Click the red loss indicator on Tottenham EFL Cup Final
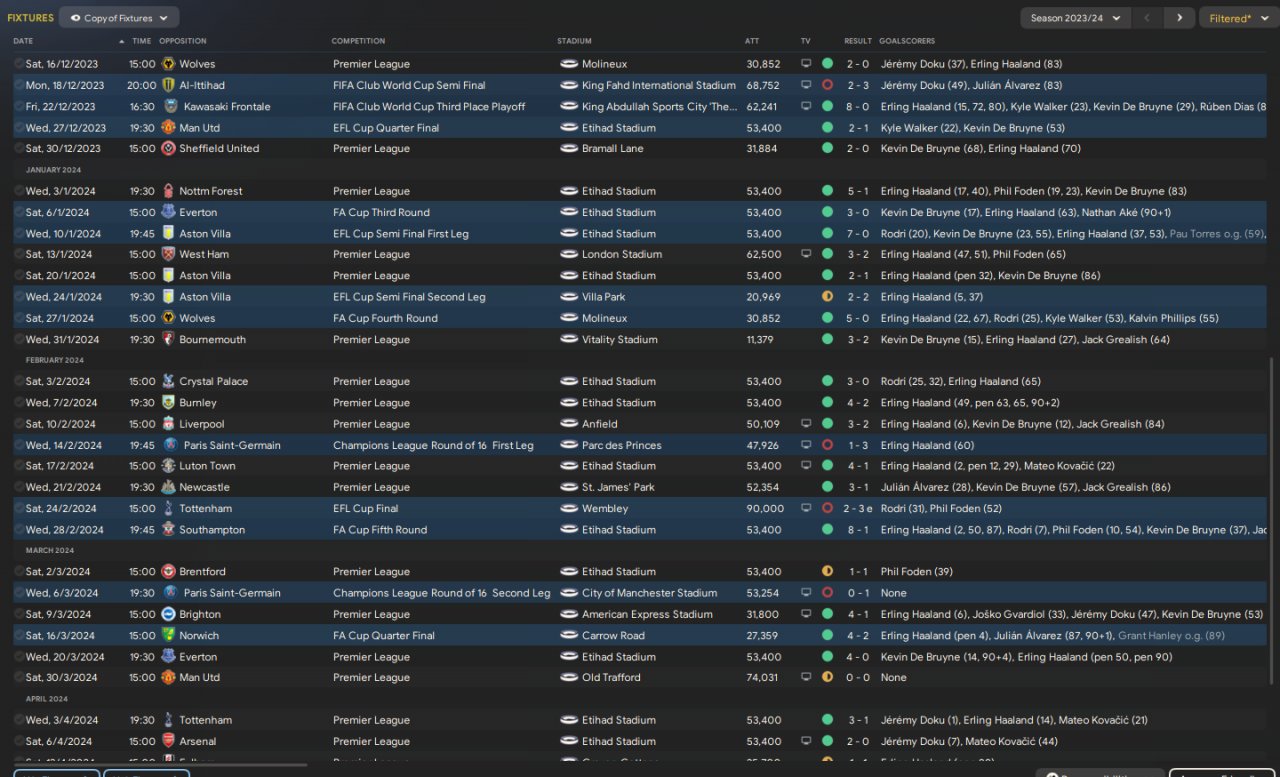This screenshot has height=777, width=1280. [827, 508]
